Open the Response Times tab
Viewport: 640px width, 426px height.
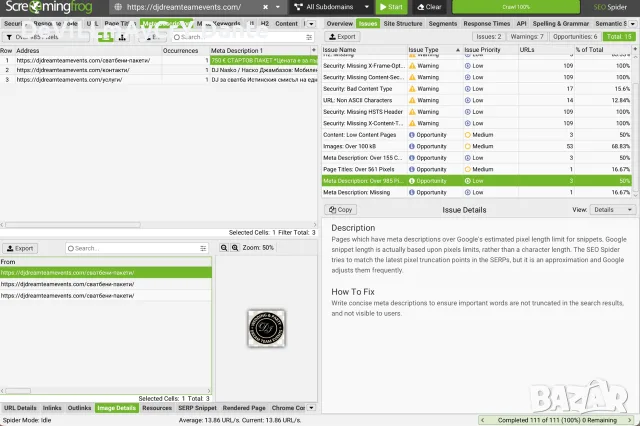point(487,24)
